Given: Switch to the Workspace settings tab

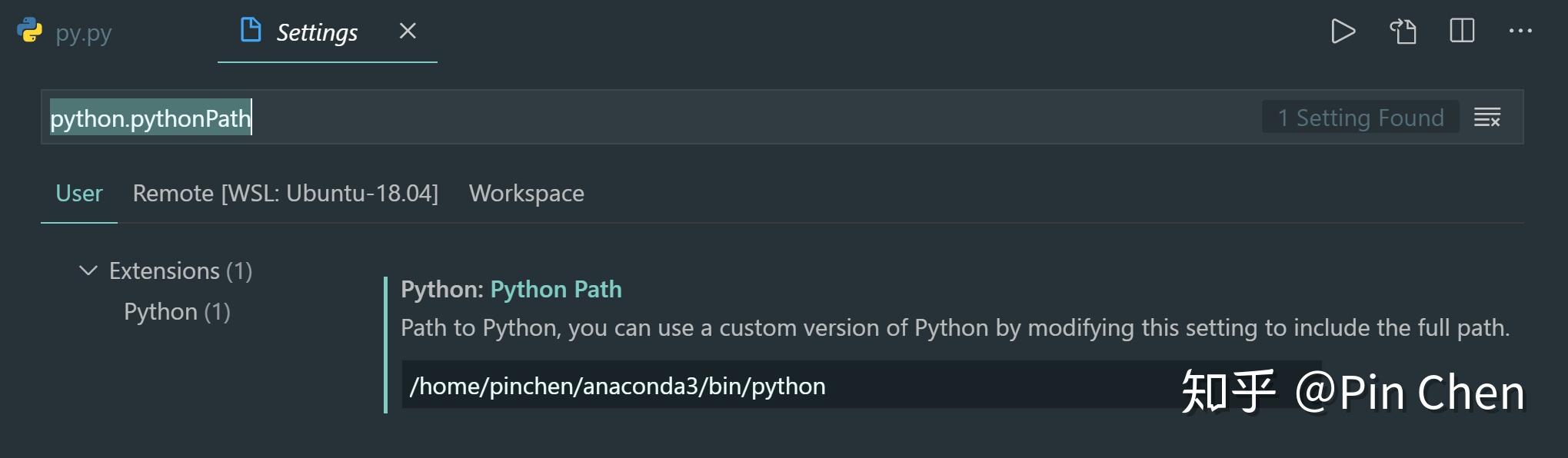Looking at the screenshot, I should pos(526,194).
